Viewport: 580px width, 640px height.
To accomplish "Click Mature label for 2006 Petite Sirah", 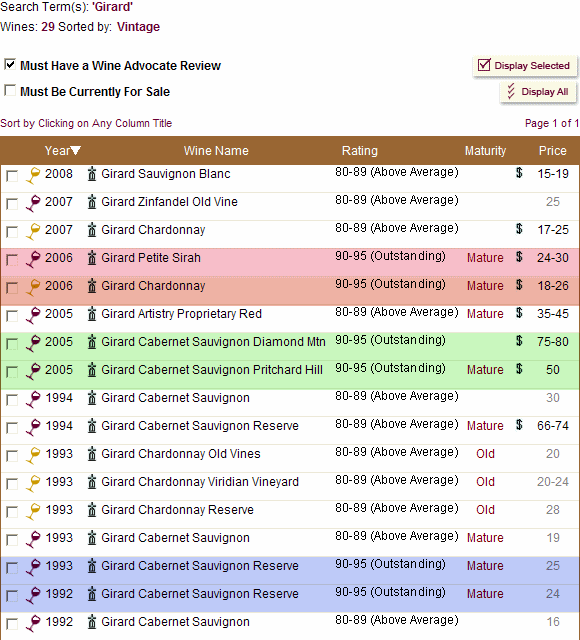I will tap(485, 258).
